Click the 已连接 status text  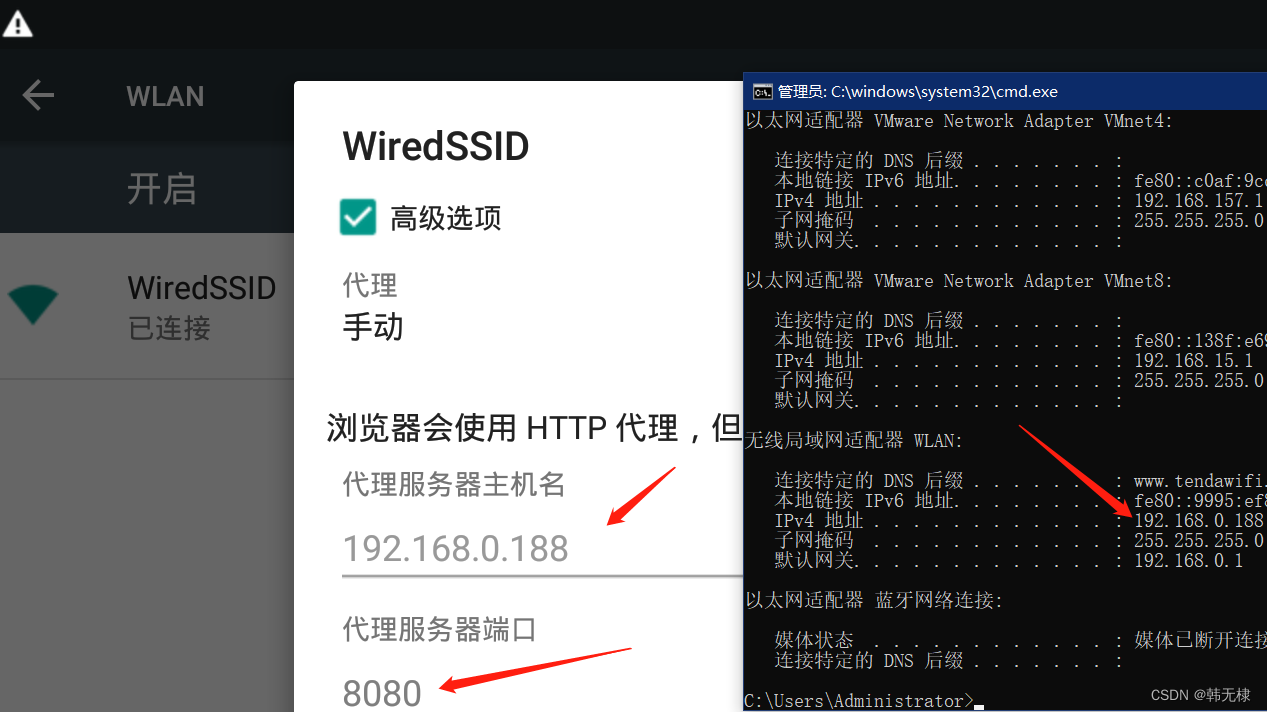[170, 328]
